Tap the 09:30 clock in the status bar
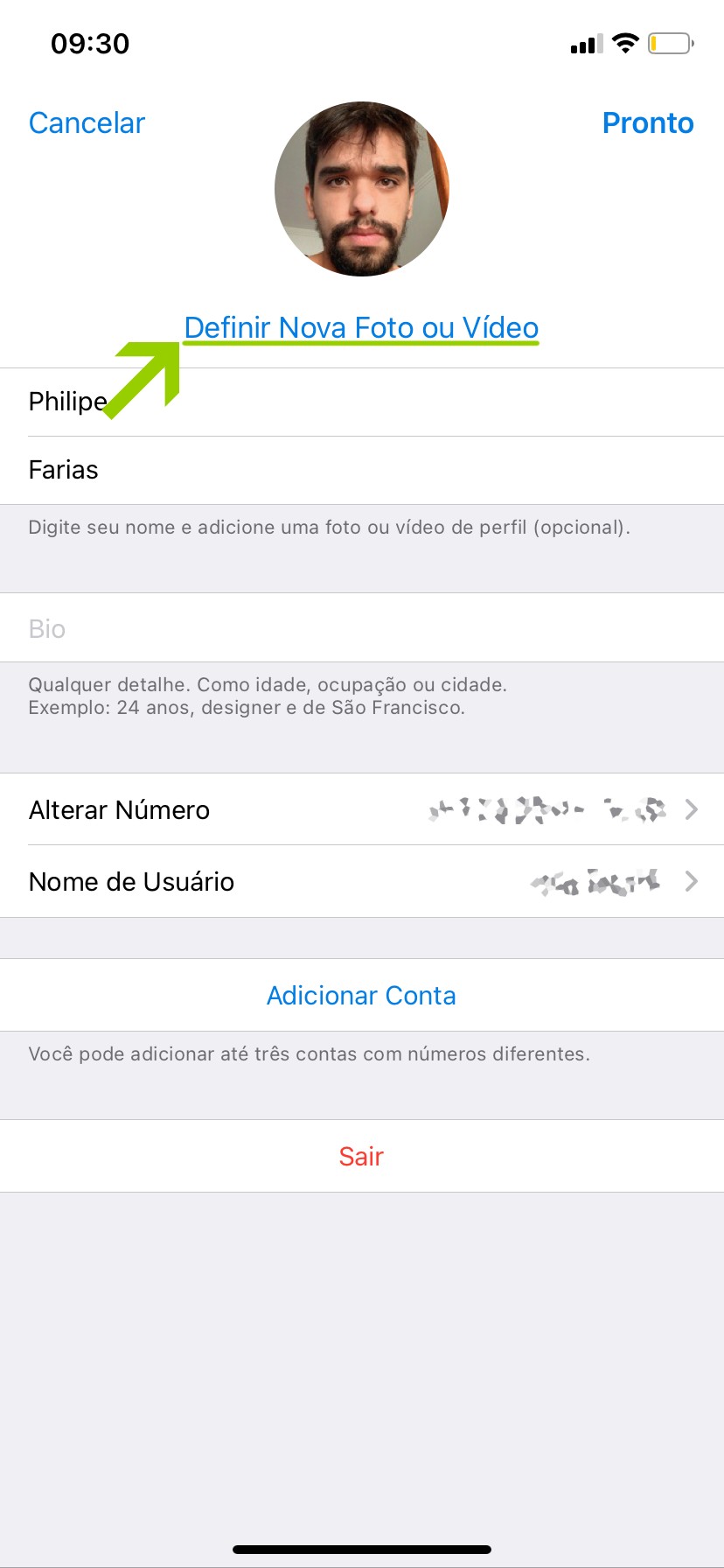Screen dimensions: 724x1568 tap(90, 44)
